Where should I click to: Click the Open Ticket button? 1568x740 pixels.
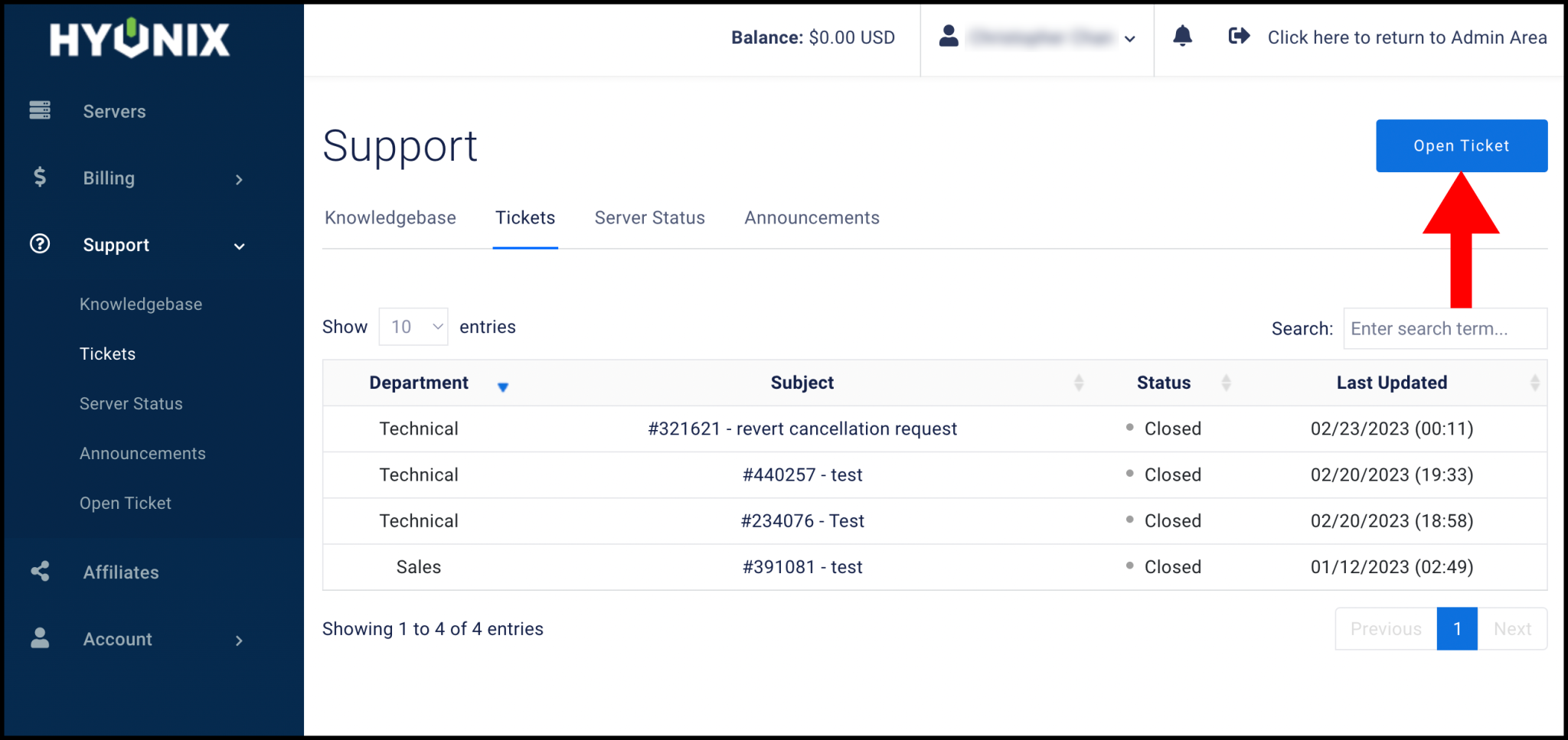click(x=1461, y=145)
